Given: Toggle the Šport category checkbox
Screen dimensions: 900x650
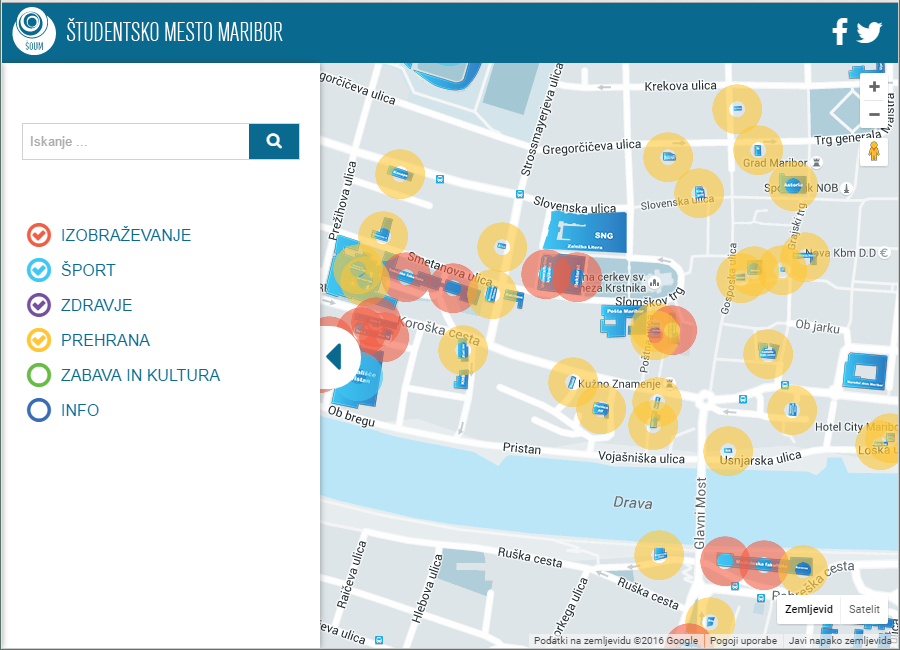Looking at the screenshot, I should pyautogui.click(x=38, y=270).
